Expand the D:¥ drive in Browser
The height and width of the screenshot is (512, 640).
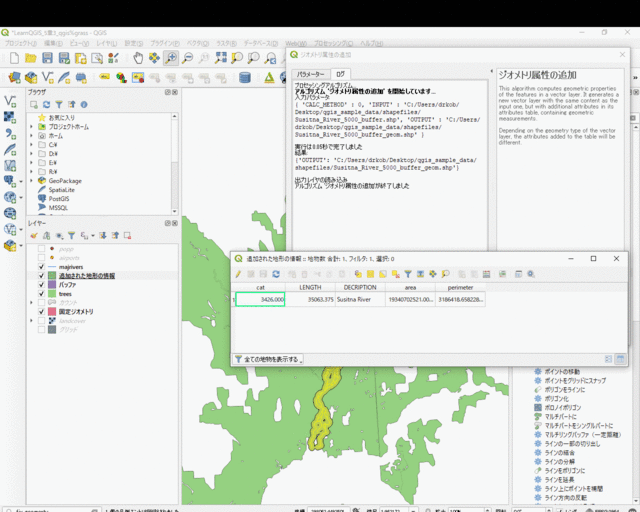pyautogui.click(x=31, y=154)
